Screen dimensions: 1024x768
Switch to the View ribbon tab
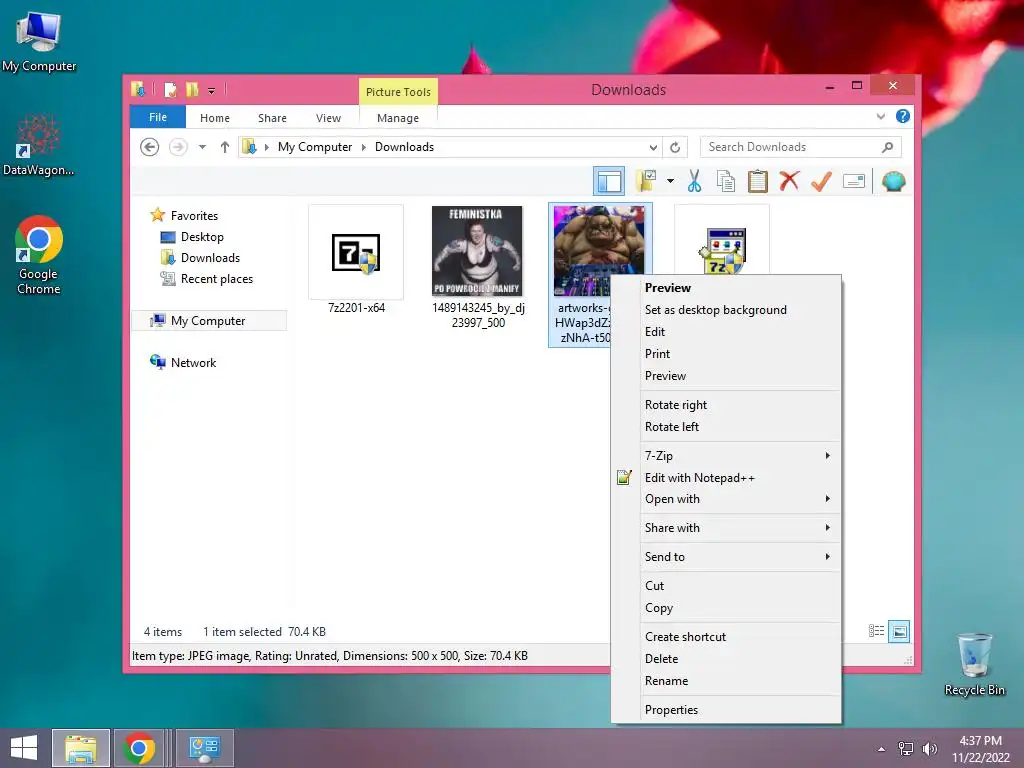coord(328,118)
